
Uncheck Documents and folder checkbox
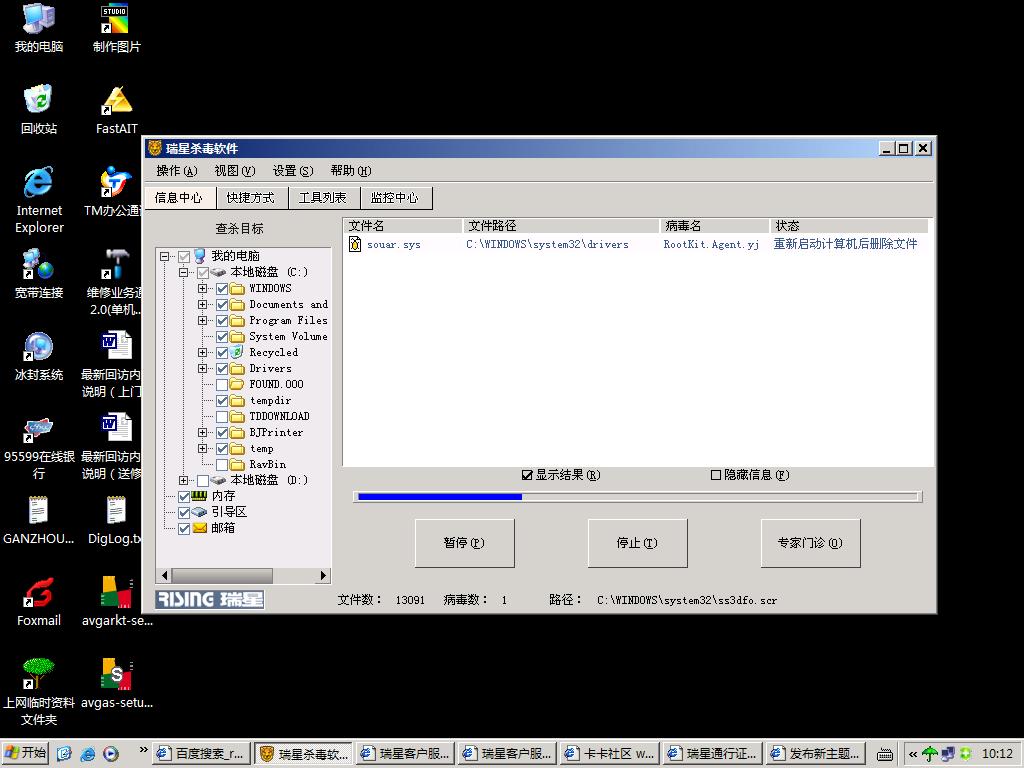222,304
